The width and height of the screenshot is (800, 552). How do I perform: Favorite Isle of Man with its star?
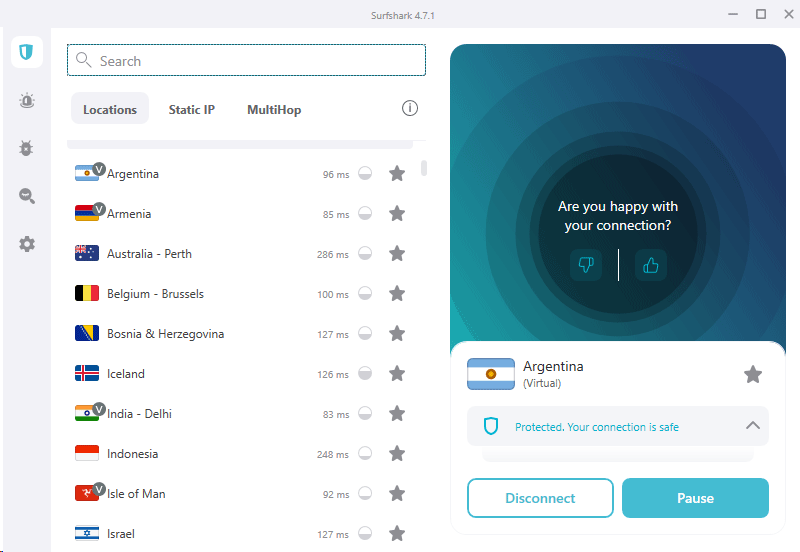pyautogui.click(x=397, y=493)
